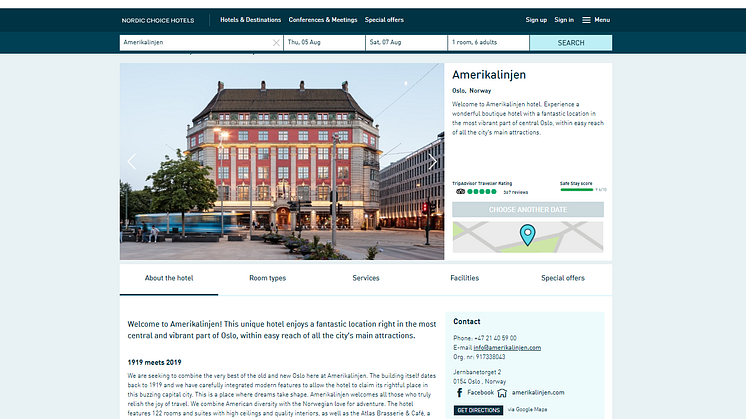Open the hotel's Facebook icon

coord(460,393)
